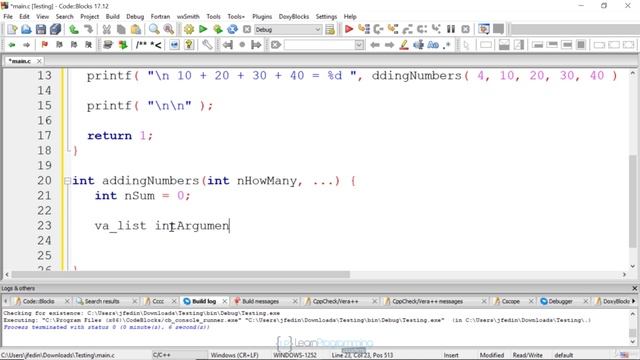Open the Debug menu
The width and height of the screenshot is (640, 360).
135,16
